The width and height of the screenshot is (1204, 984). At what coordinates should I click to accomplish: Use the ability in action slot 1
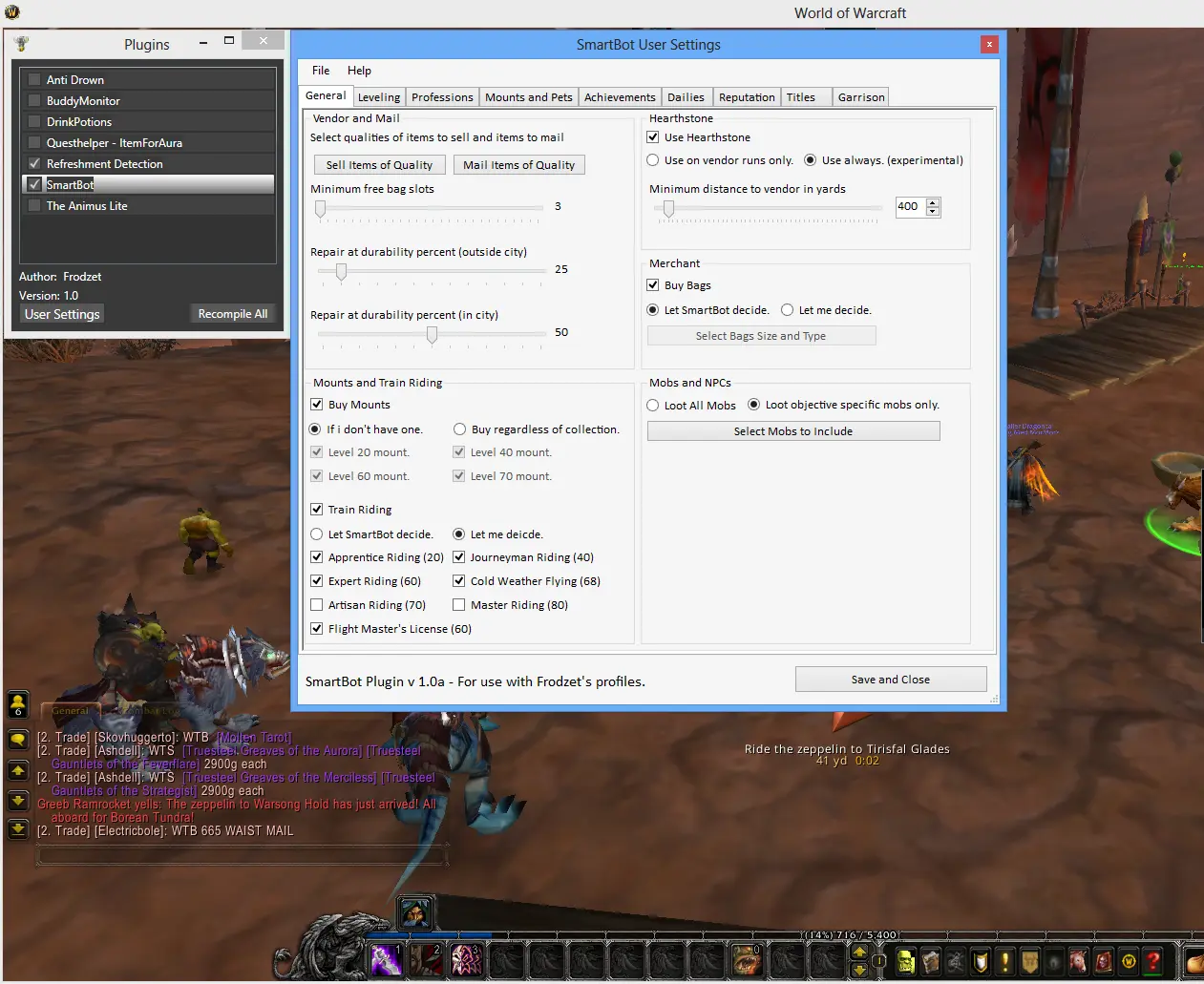(x=386, y=959)
